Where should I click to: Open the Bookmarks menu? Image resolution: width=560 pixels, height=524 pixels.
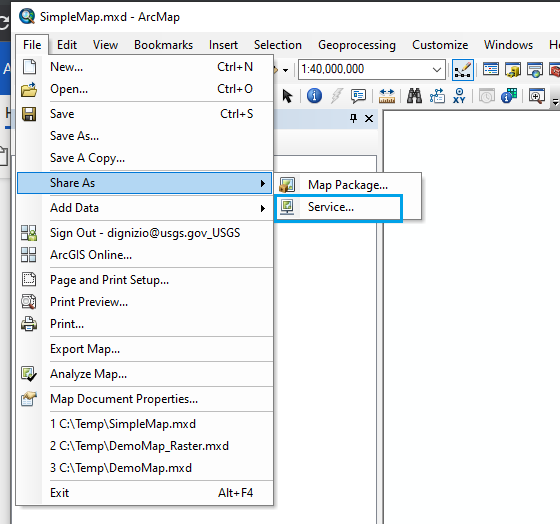tap(163, 45)
